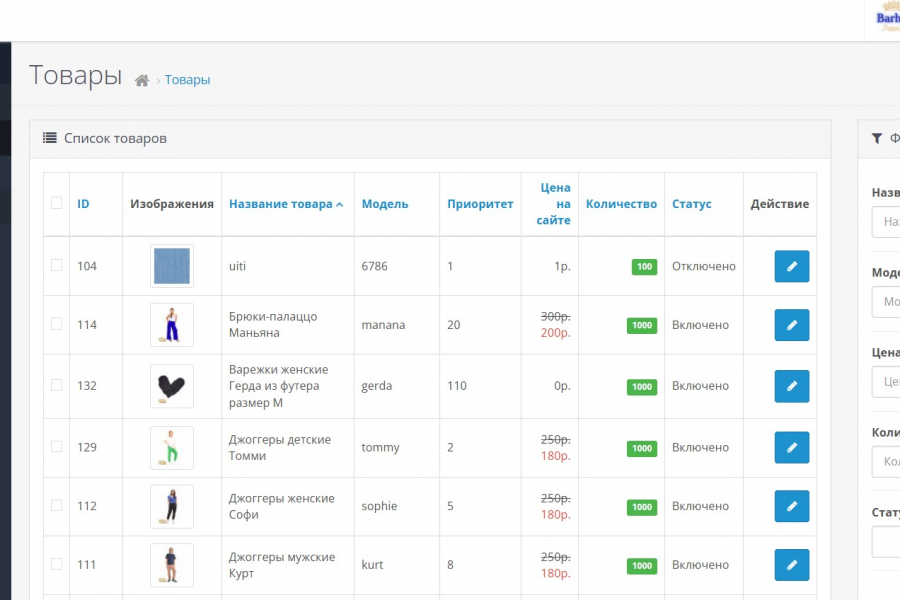900x600 pixels.
Task: Check the box for product ID 132
Action: click(x=57, y=385)
